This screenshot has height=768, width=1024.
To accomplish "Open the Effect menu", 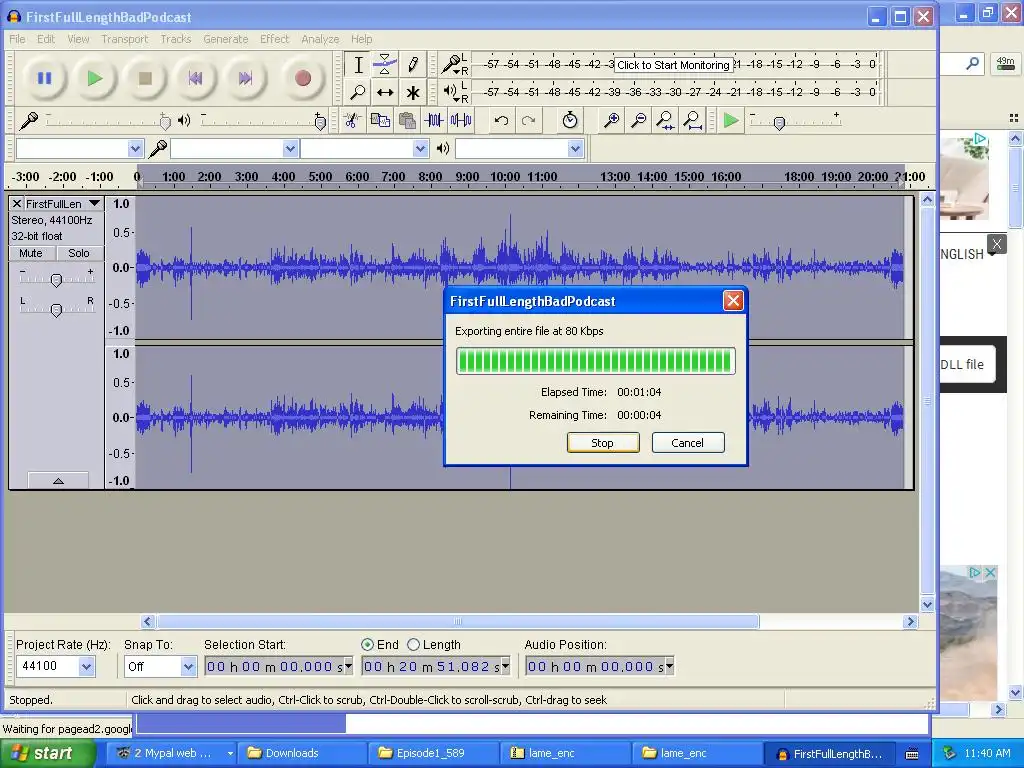I will coord(274,39).
